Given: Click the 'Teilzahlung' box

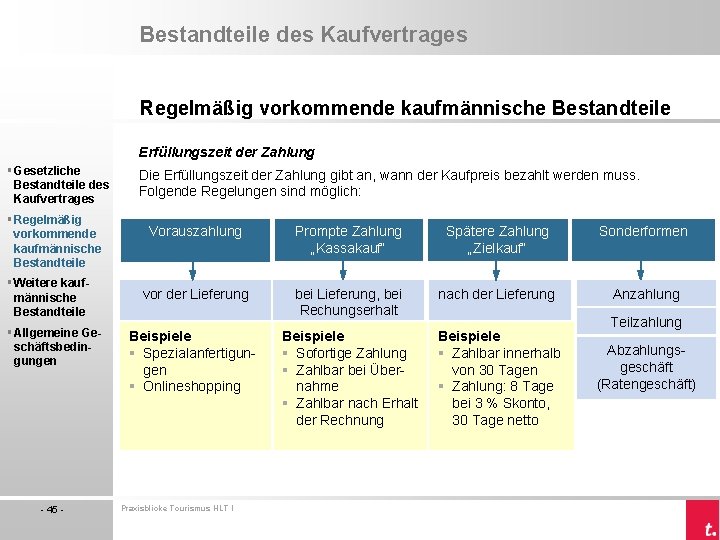Looking at the screenshot, I should tap(646, 321).
